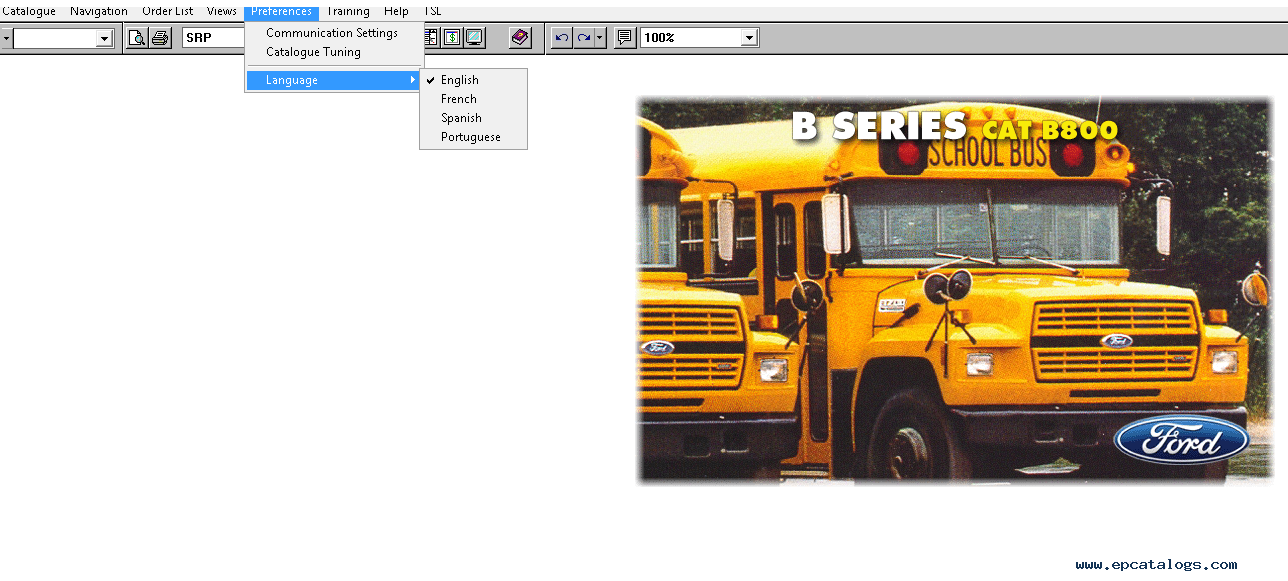Click the printer icon
The image size is (1288, 581).
click(x=160, y=38)
